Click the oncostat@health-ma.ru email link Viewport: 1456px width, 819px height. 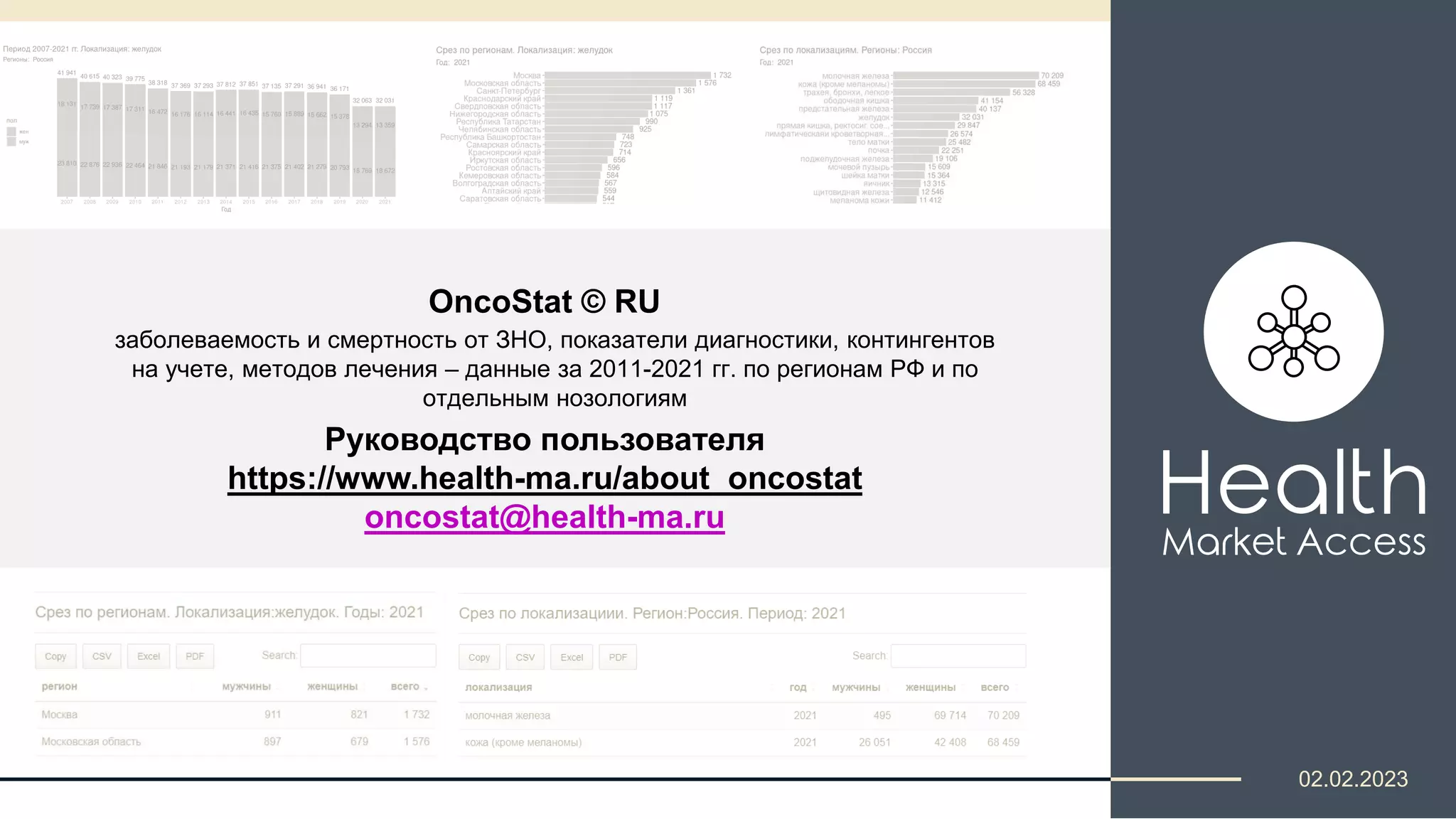[545, 517]
